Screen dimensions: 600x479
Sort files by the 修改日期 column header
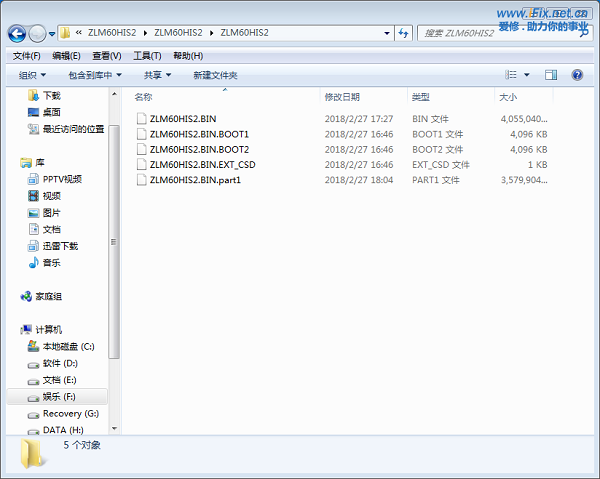[342, 97]
